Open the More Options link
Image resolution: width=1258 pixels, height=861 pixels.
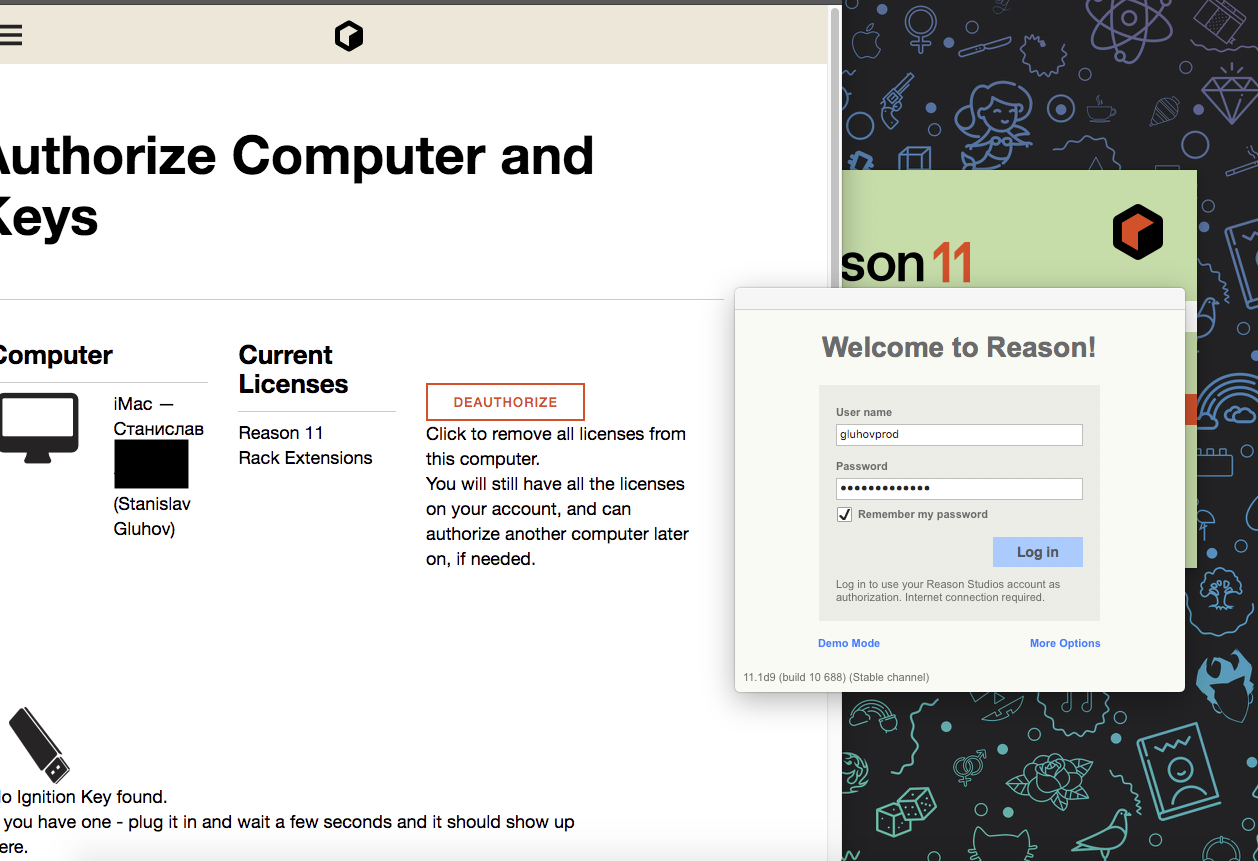(x=1065, y=643)
